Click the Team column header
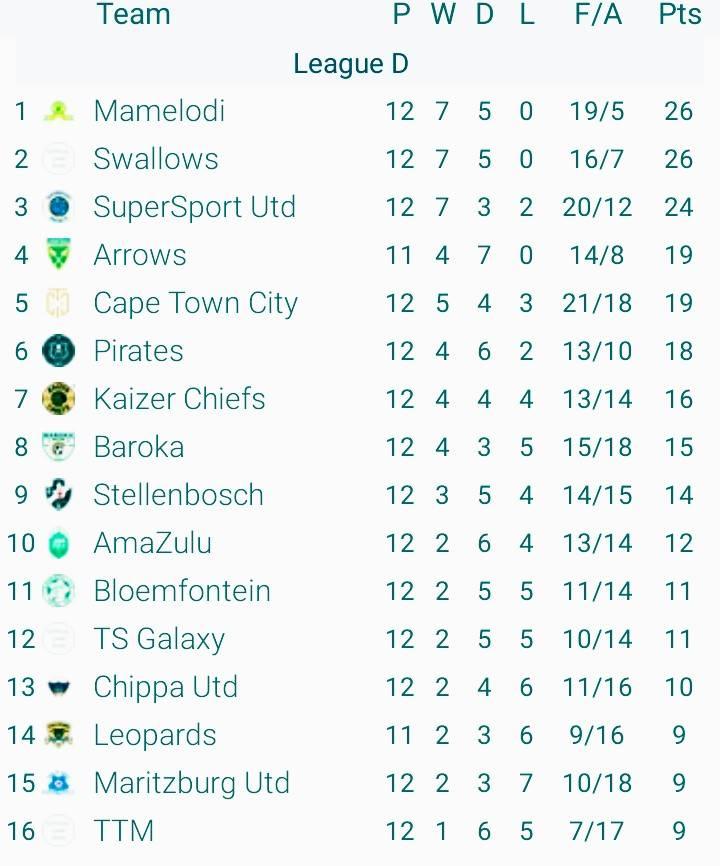 click(133, 14)
